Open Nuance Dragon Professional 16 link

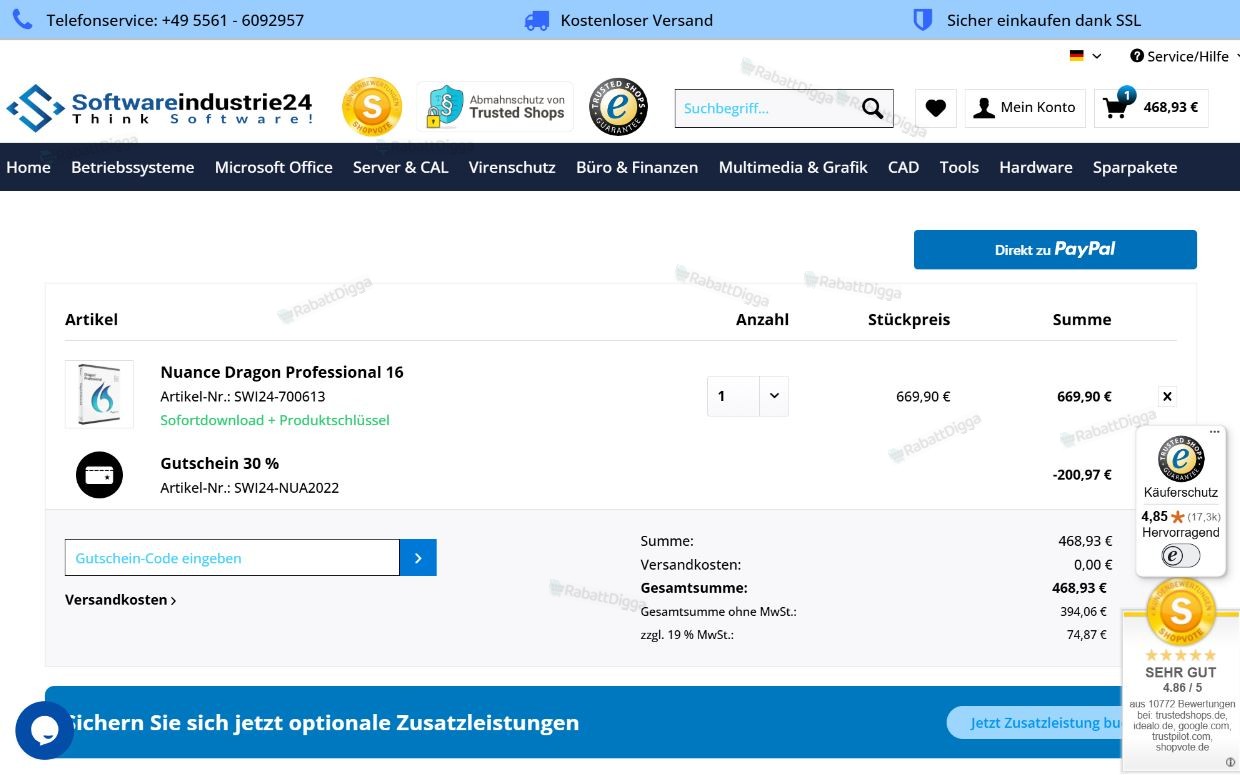pos(282,372)
